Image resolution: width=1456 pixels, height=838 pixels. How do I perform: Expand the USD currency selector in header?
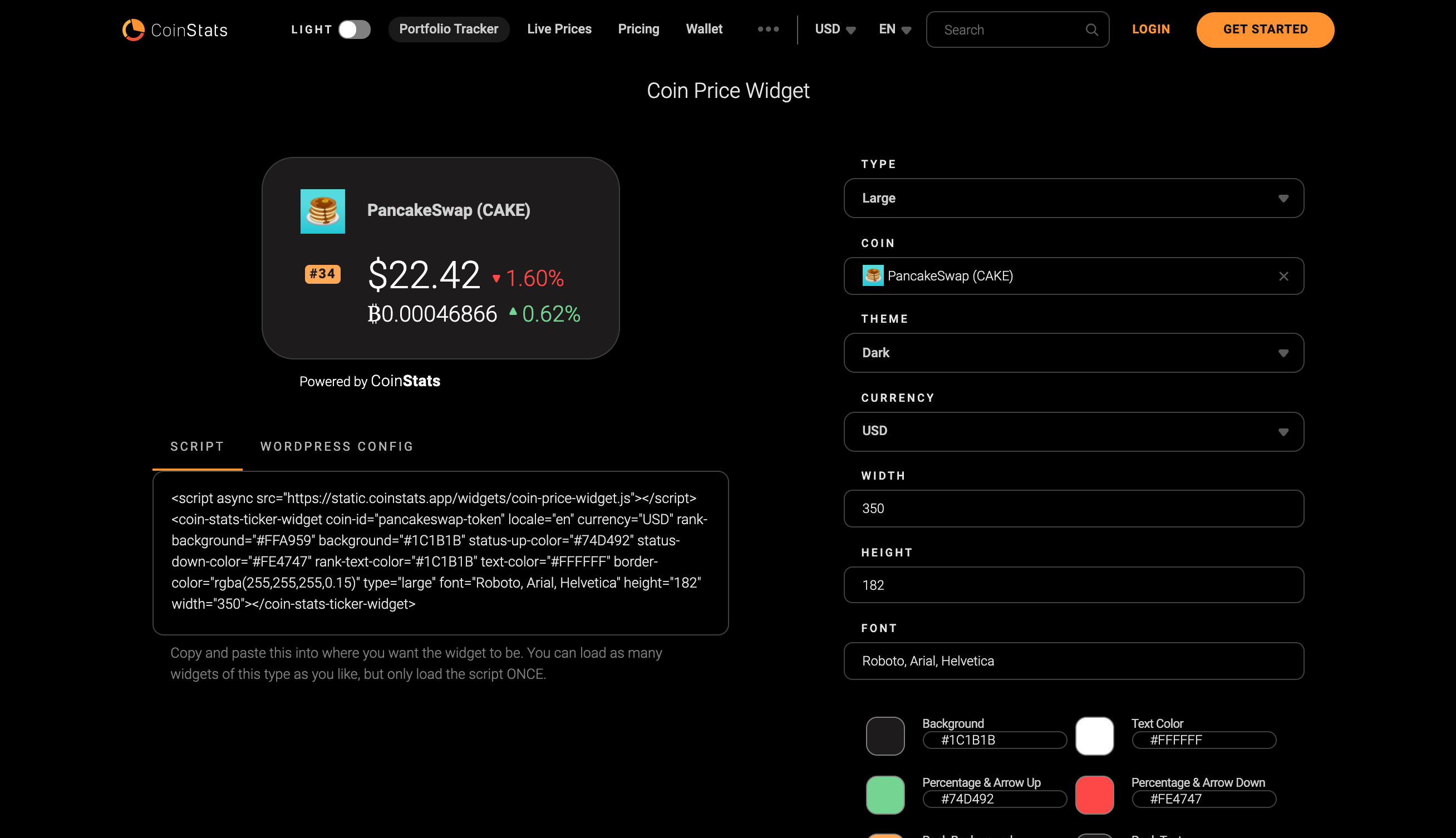coord(835,29)
